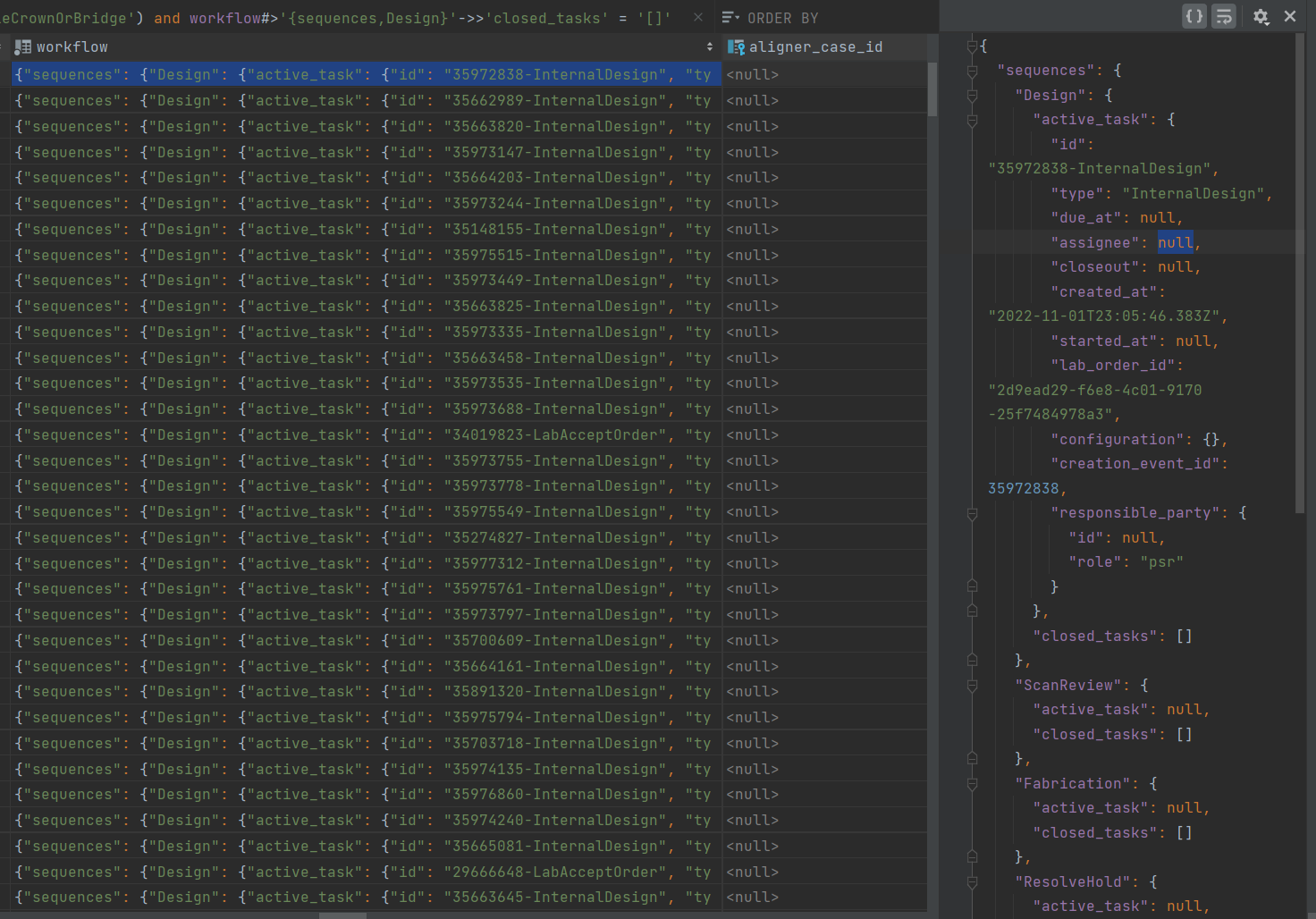Select row with id 35972838-InternalDesign
This screenshot has width=1316, height=919.
367,75
